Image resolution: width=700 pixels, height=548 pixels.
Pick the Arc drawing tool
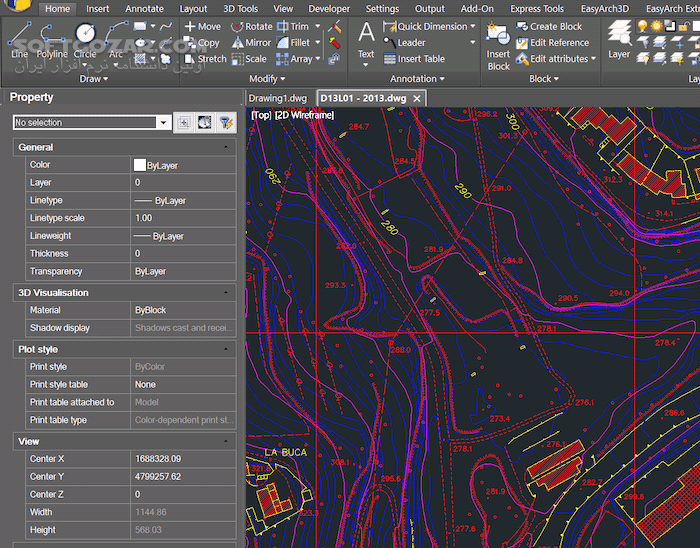(117, 40)
